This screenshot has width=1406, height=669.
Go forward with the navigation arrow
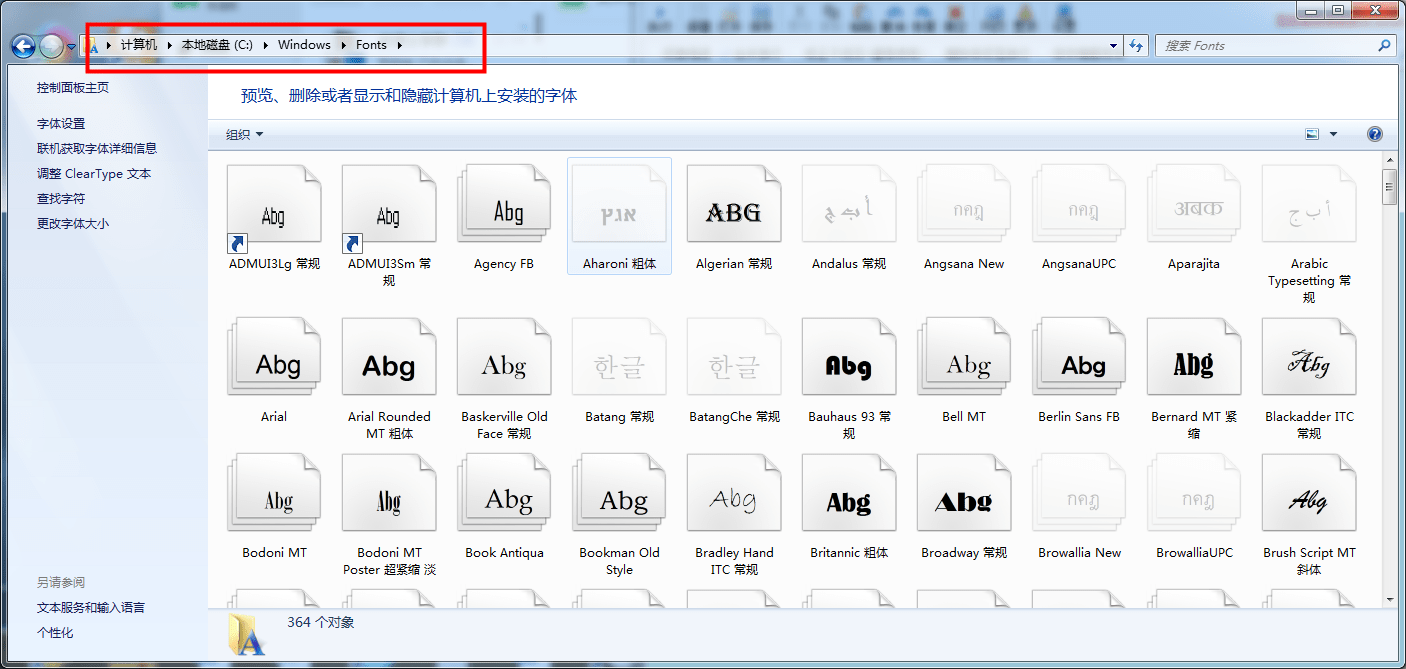coord(51,46)
